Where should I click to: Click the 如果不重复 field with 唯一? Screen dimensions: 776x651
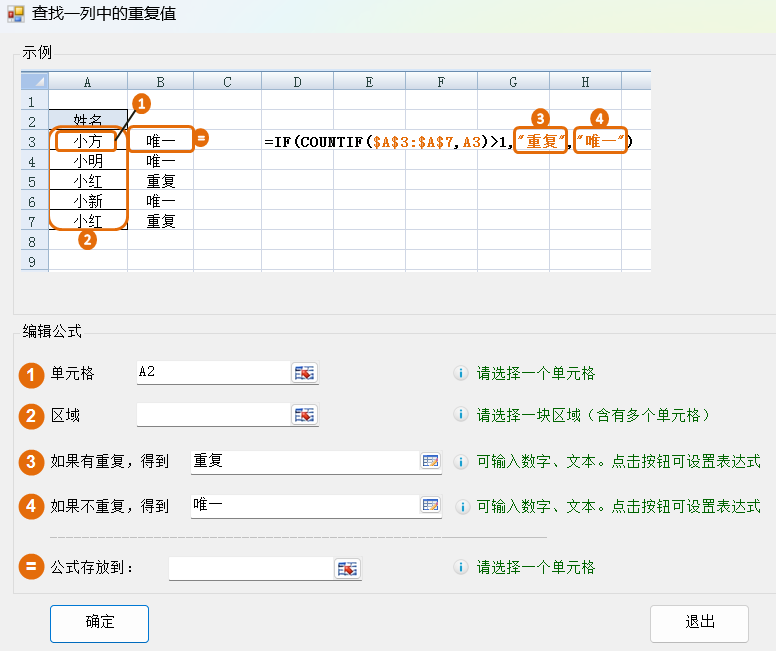coord(302,505)
